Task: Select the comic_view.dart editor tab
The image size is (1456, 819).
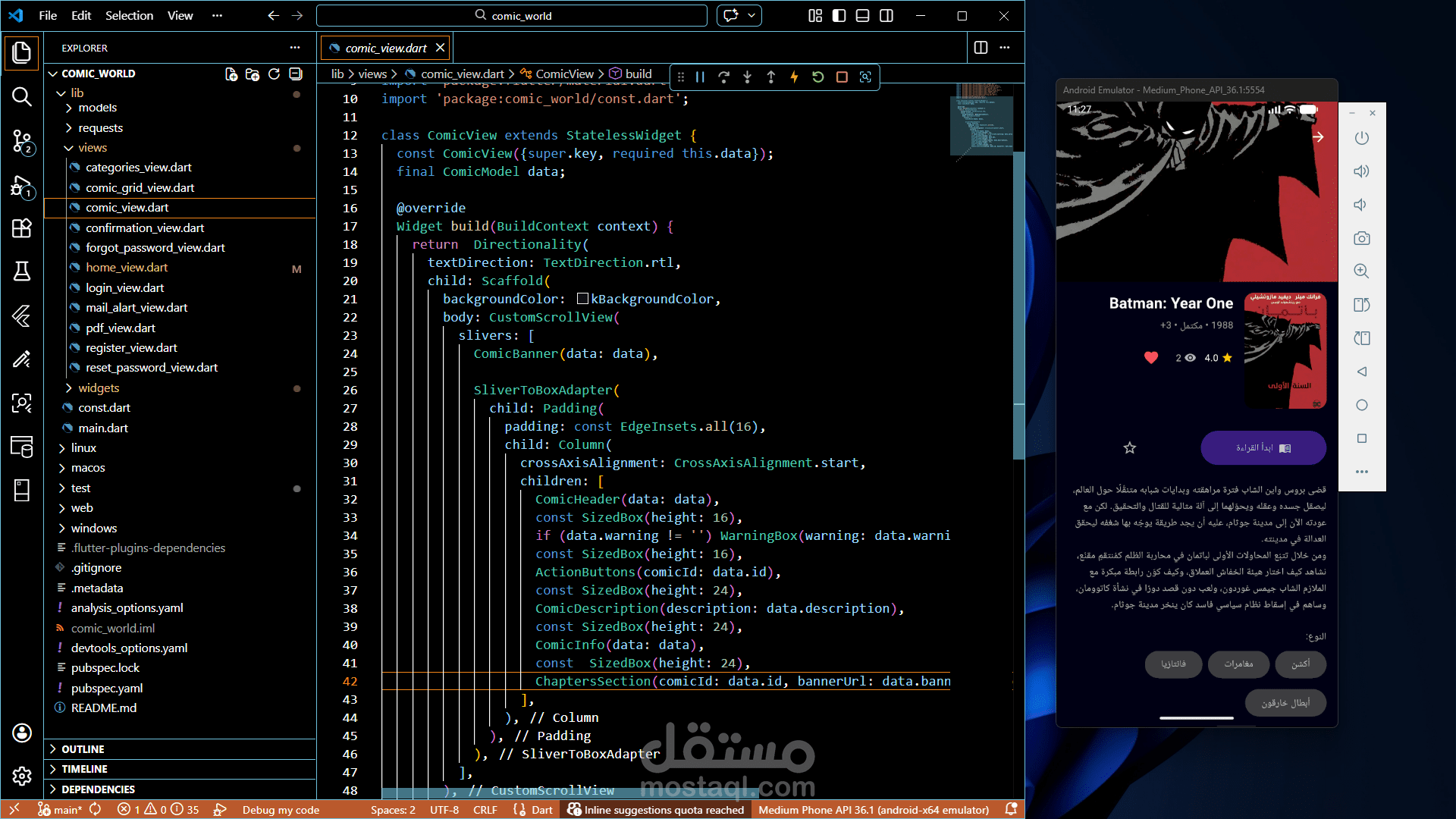Action: [385, 48]
